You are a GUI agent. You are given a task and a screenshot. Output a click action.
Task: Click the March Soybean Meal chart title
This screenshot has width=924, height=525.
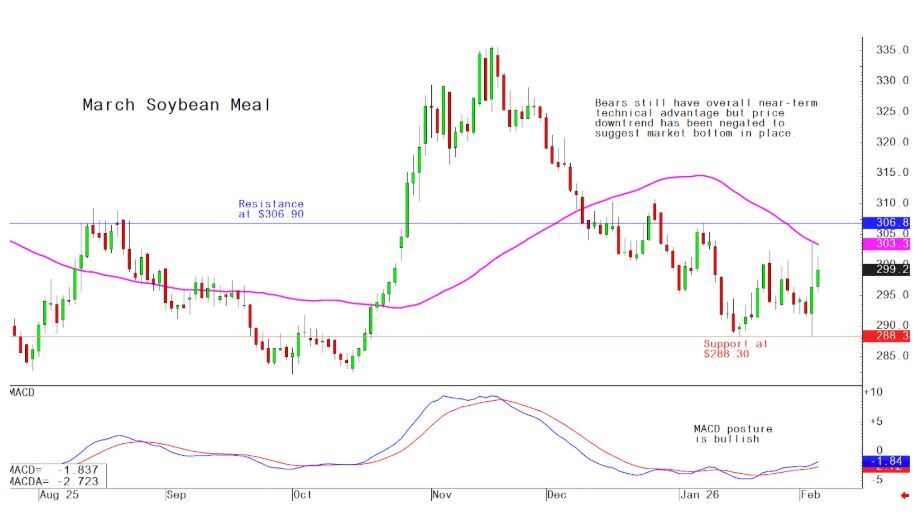[x=176, y=105]
